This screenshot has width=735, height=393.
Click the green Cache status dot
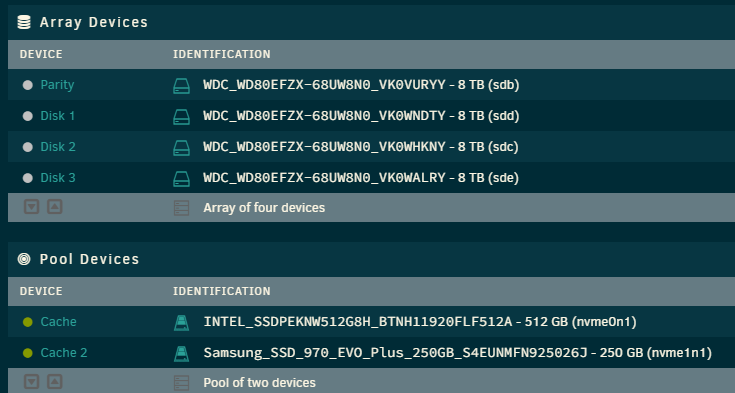pos(28,322)
